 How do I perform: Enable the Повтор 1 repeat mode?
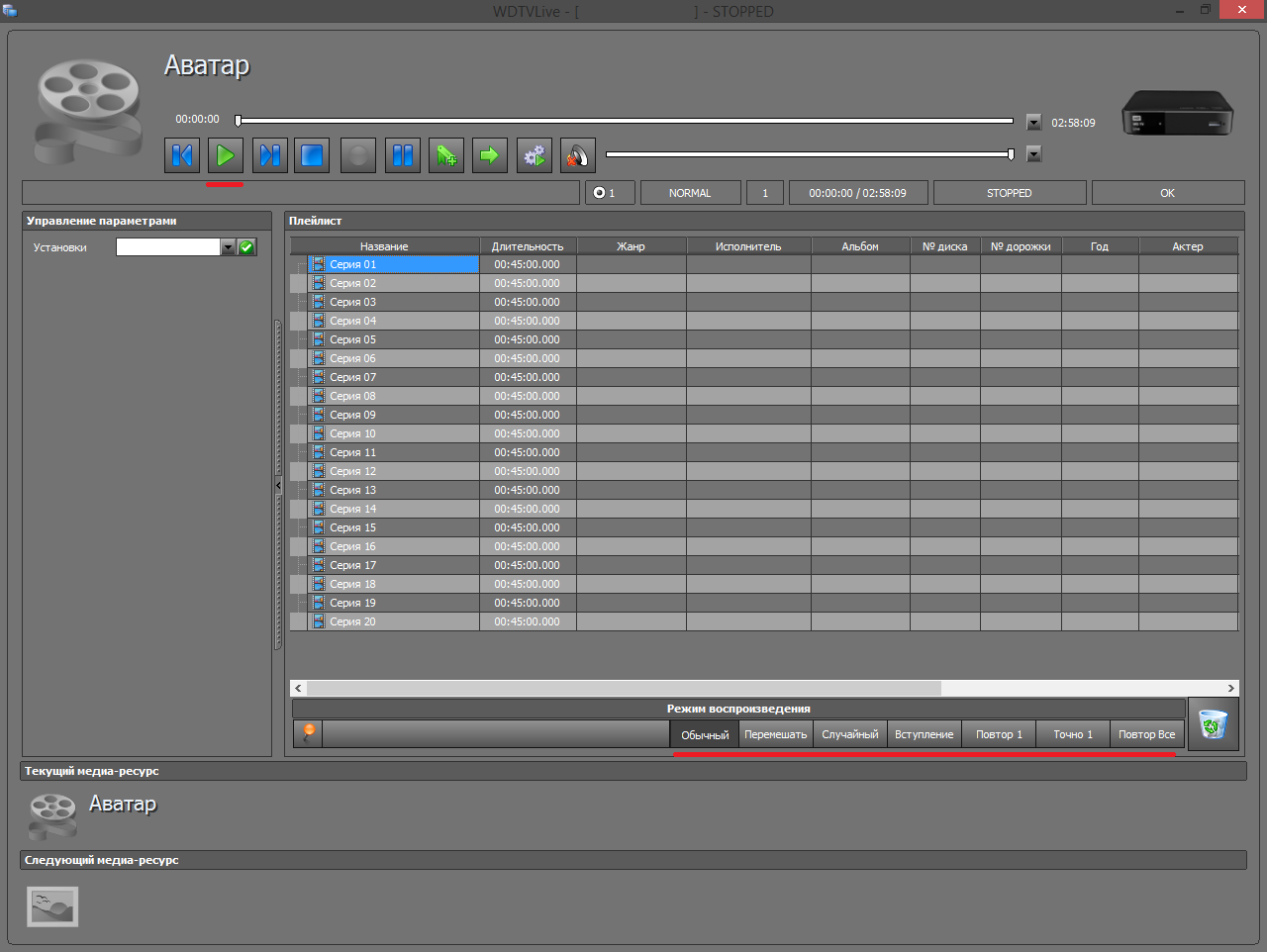(x=999, y=734)
